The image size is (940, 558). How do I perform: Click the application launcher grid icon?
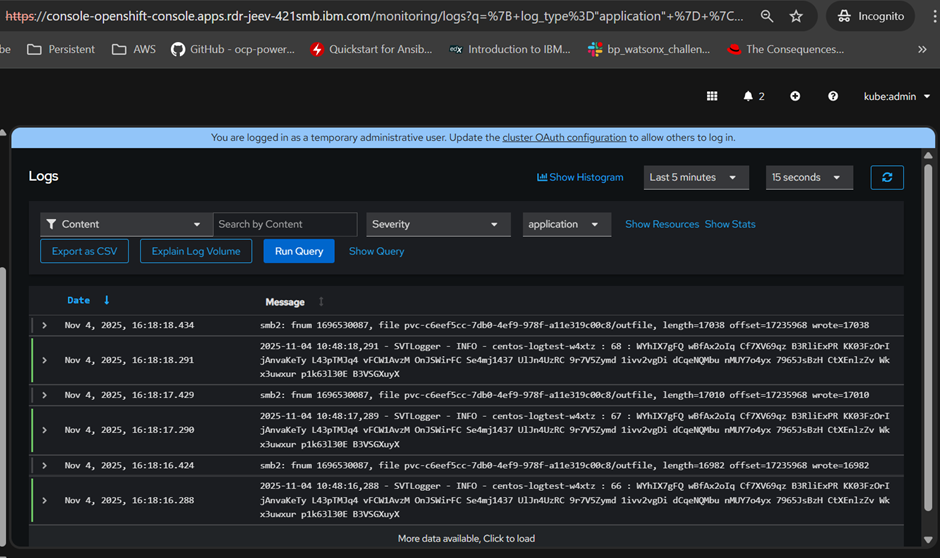pos(712,96)
